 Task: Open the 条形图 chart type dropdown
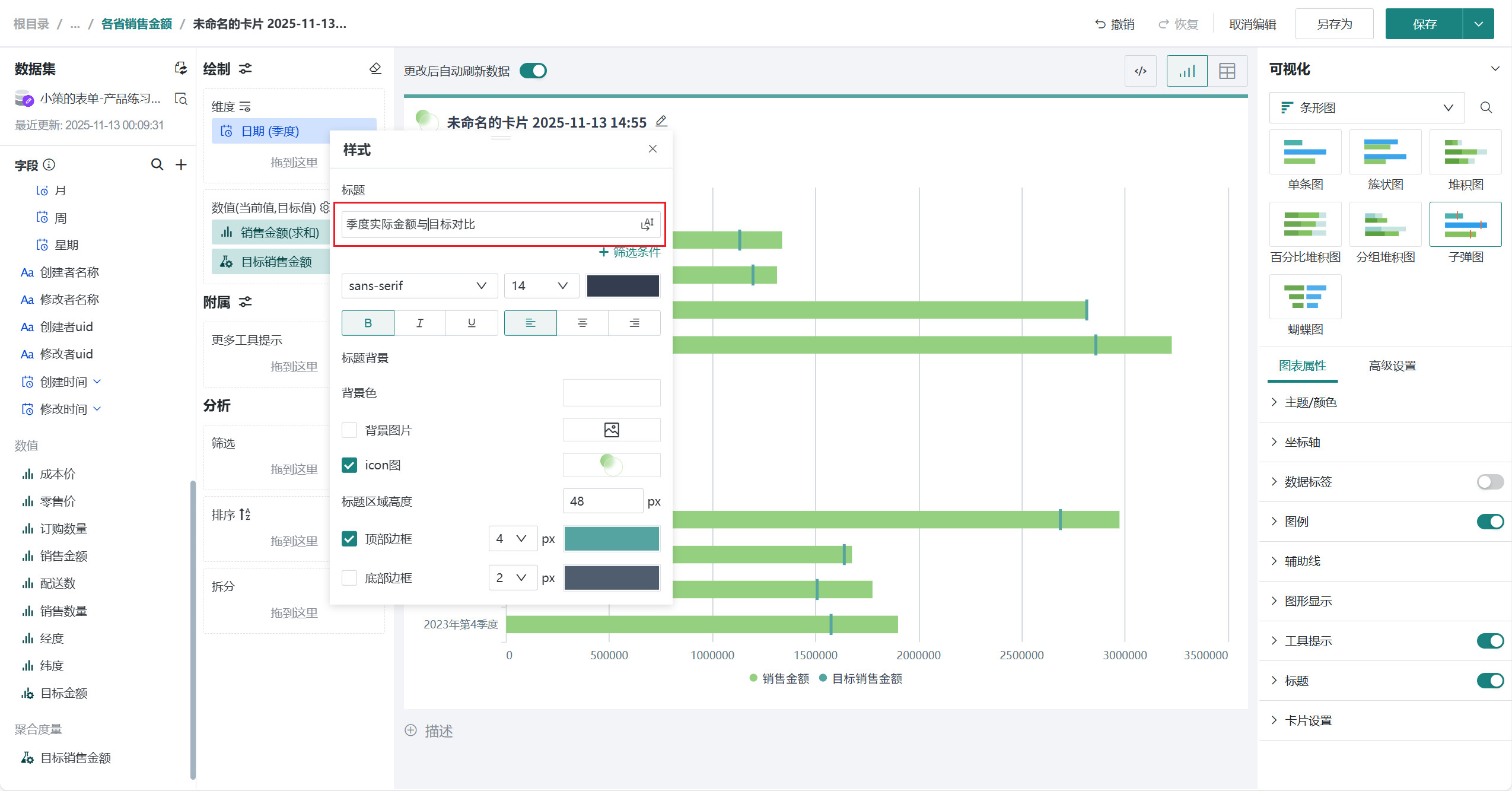coord(1366,108)
